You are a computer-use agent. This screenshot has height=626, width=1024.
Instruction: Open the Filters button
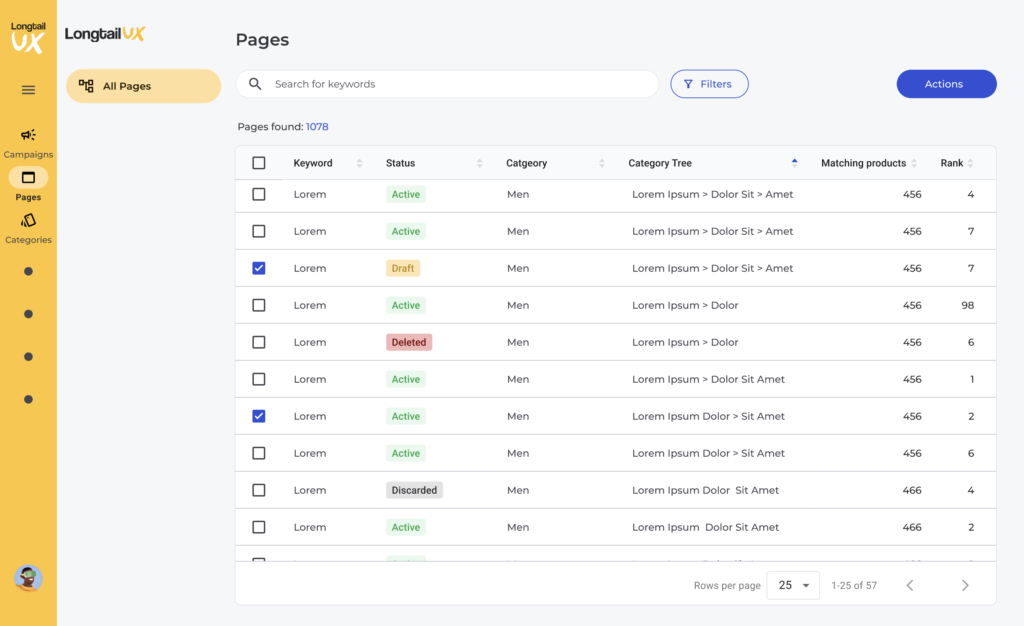[709, 84]
